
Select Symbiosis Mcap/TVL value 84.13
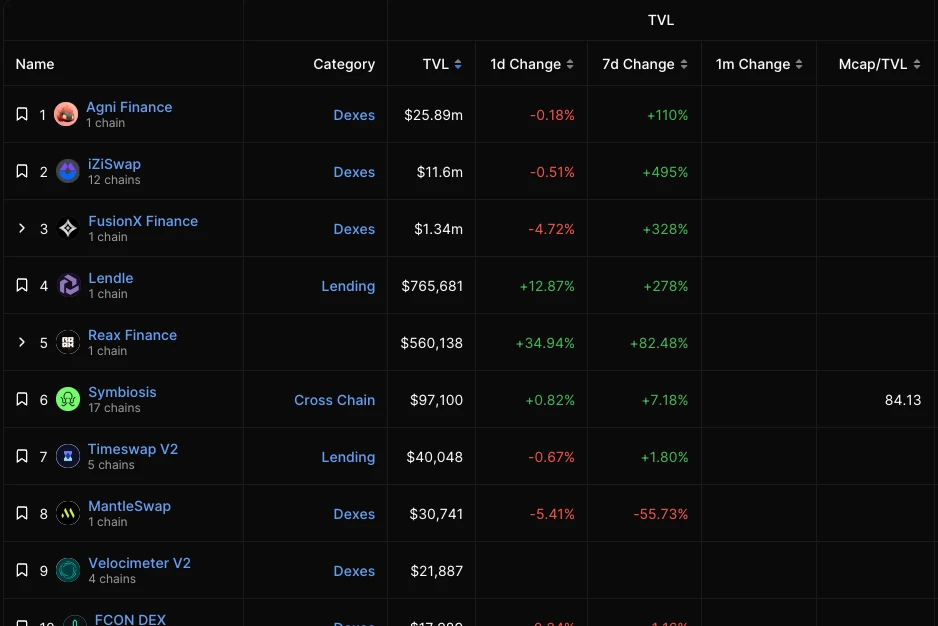[x=903, y=400]
